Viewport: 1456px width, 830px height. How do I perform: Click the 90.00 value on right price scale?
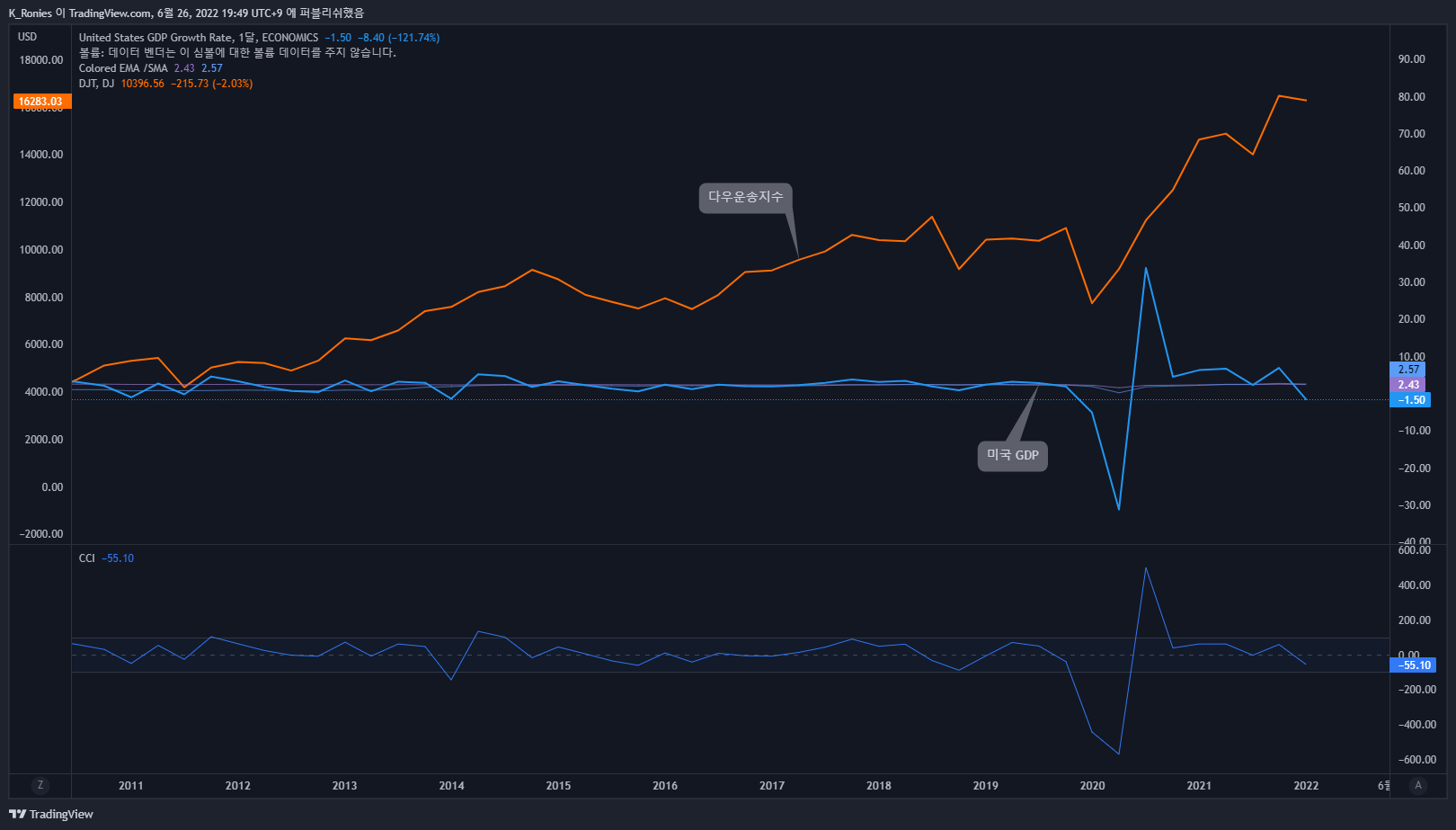pos(1412,59)
